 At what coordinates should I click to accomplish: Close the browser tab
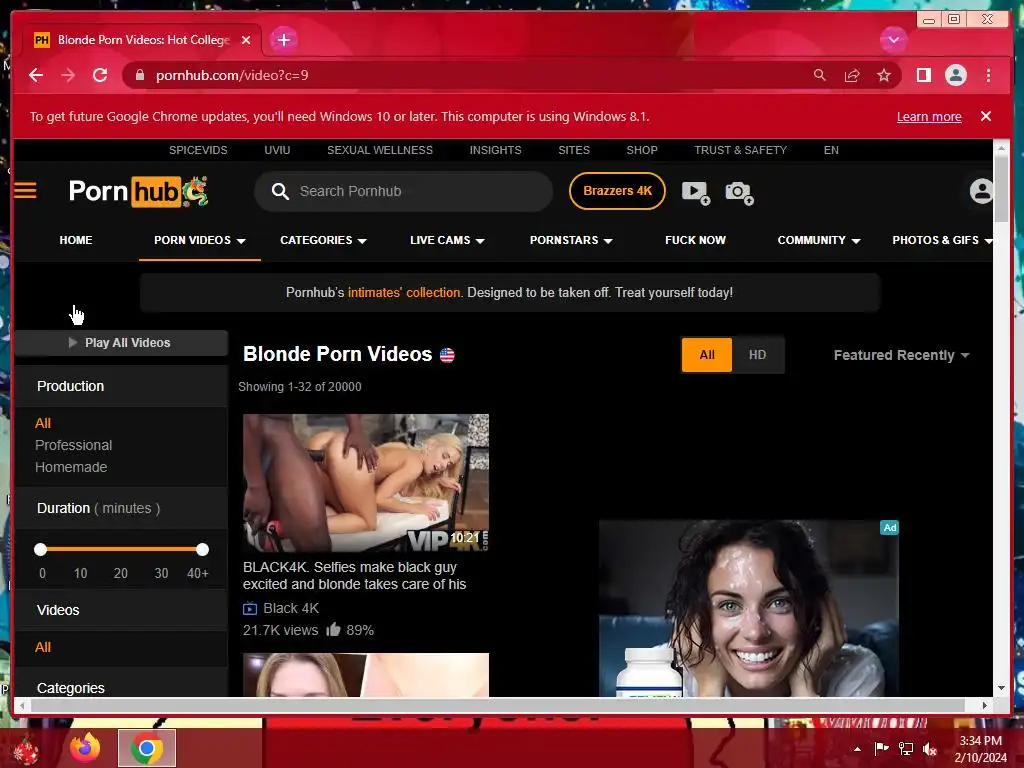246,40
